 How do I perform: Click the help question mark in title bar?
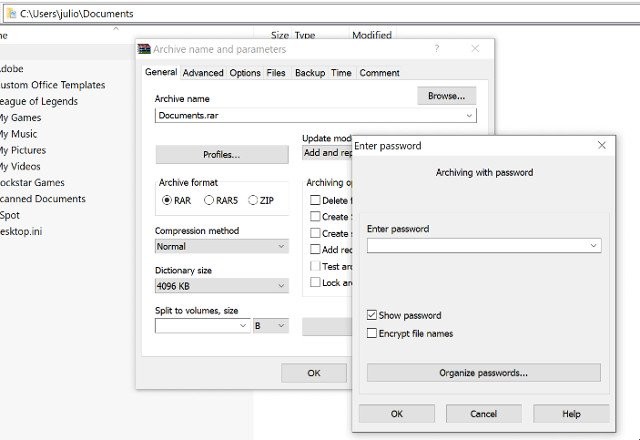pos(436,49)
